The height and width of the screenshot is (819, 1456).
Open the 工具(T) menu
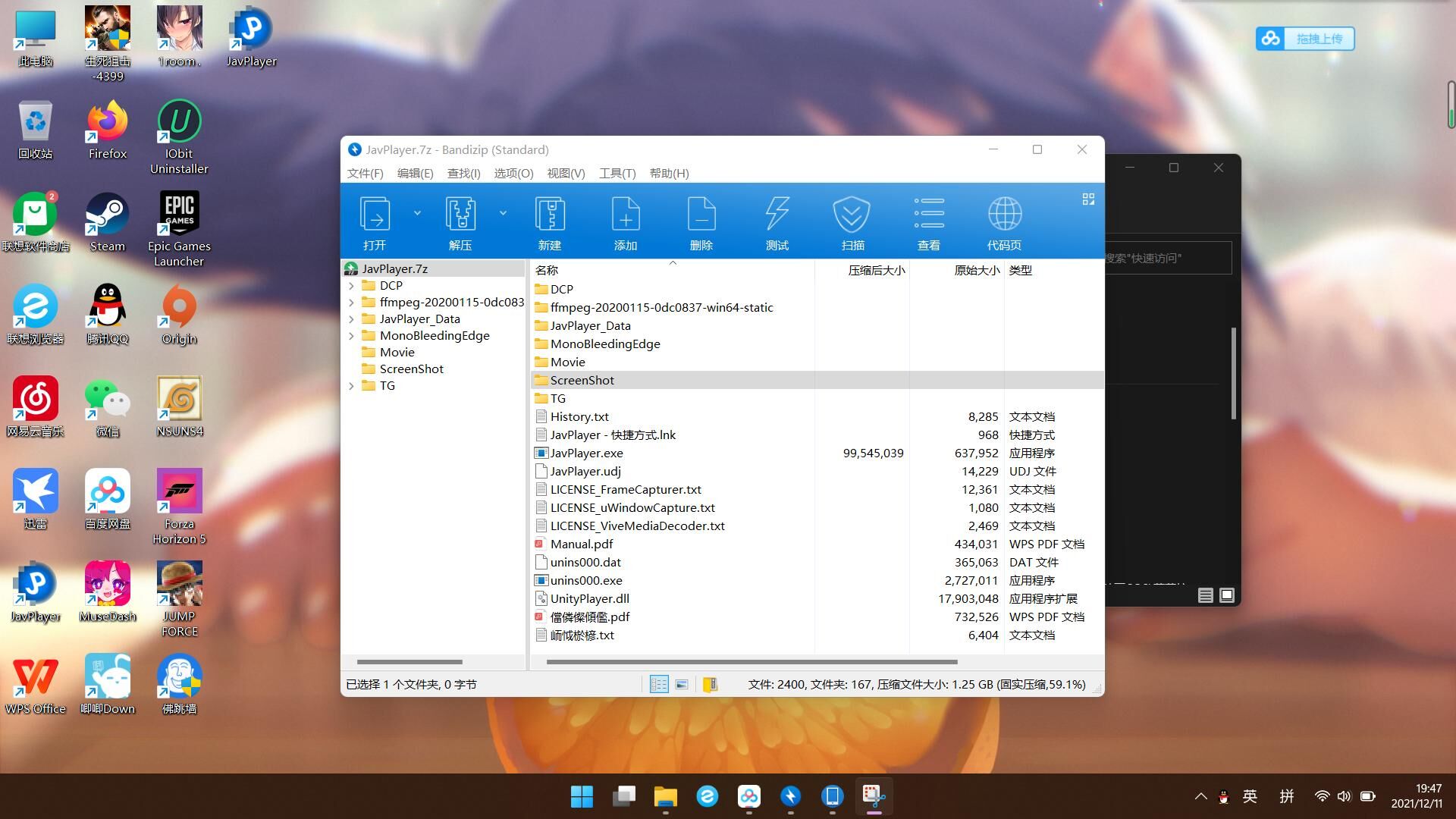[x=617, y=173]
